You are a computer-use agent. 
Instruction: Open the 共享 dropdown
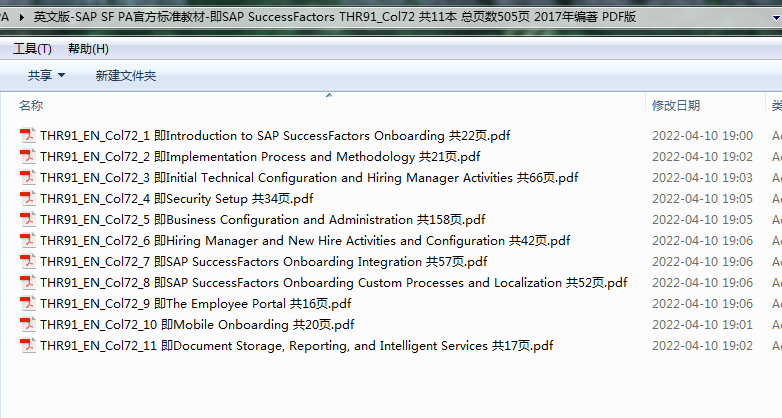click(x=46, y=75)
